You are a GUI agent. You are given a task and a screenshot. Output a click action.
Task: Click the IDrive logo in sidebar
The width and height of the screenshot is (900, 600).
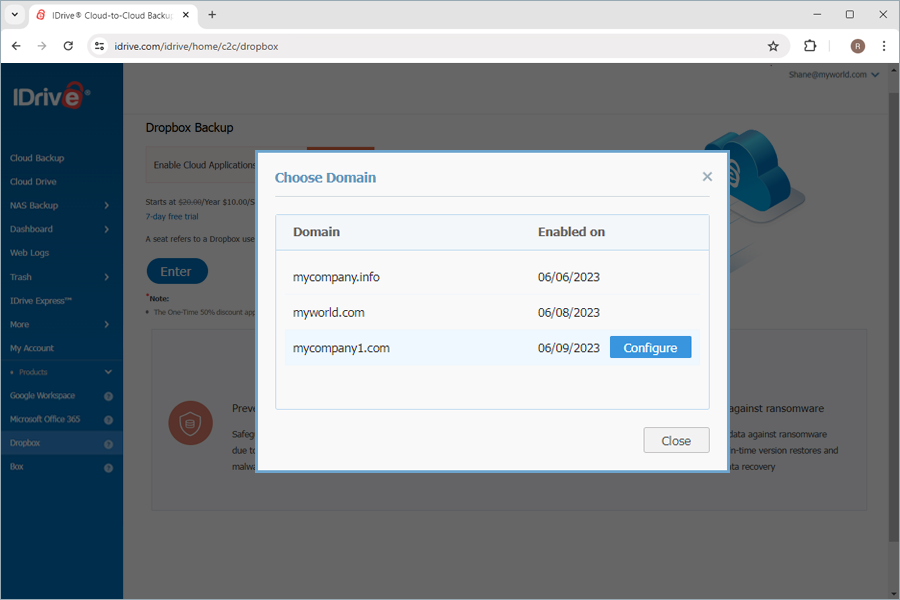pos(52,96)
